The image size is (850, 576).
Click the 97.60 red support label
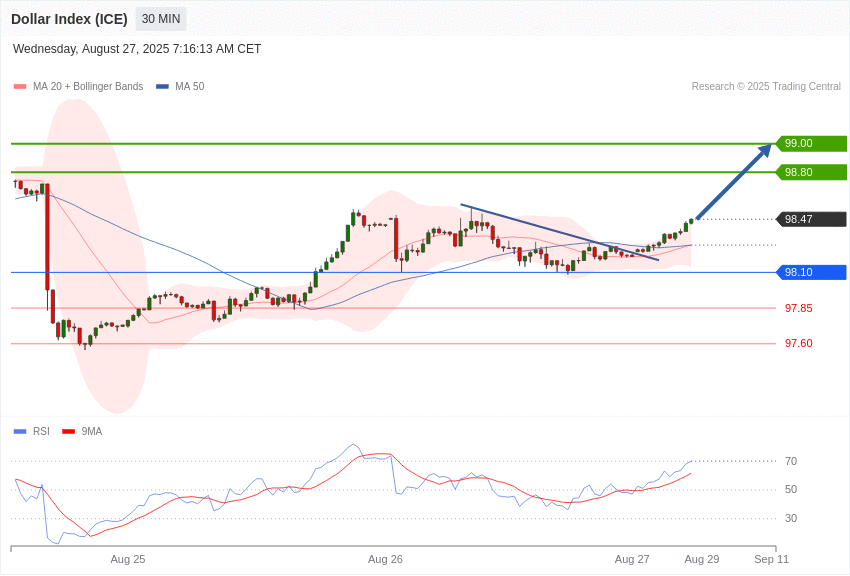click(799, 344)
